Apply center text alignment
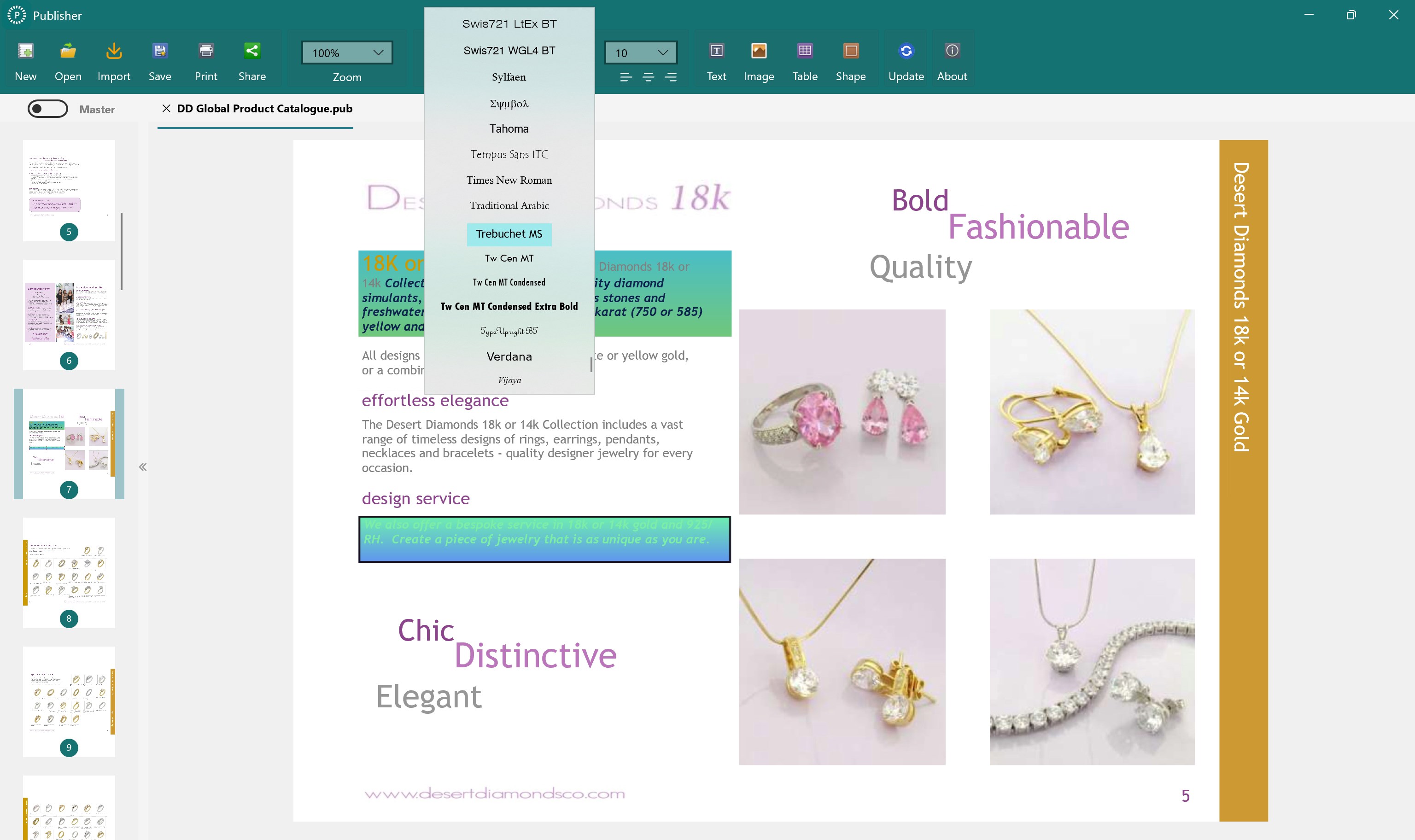This screenshot has height=840, width=1415. (x=648, y=76)
